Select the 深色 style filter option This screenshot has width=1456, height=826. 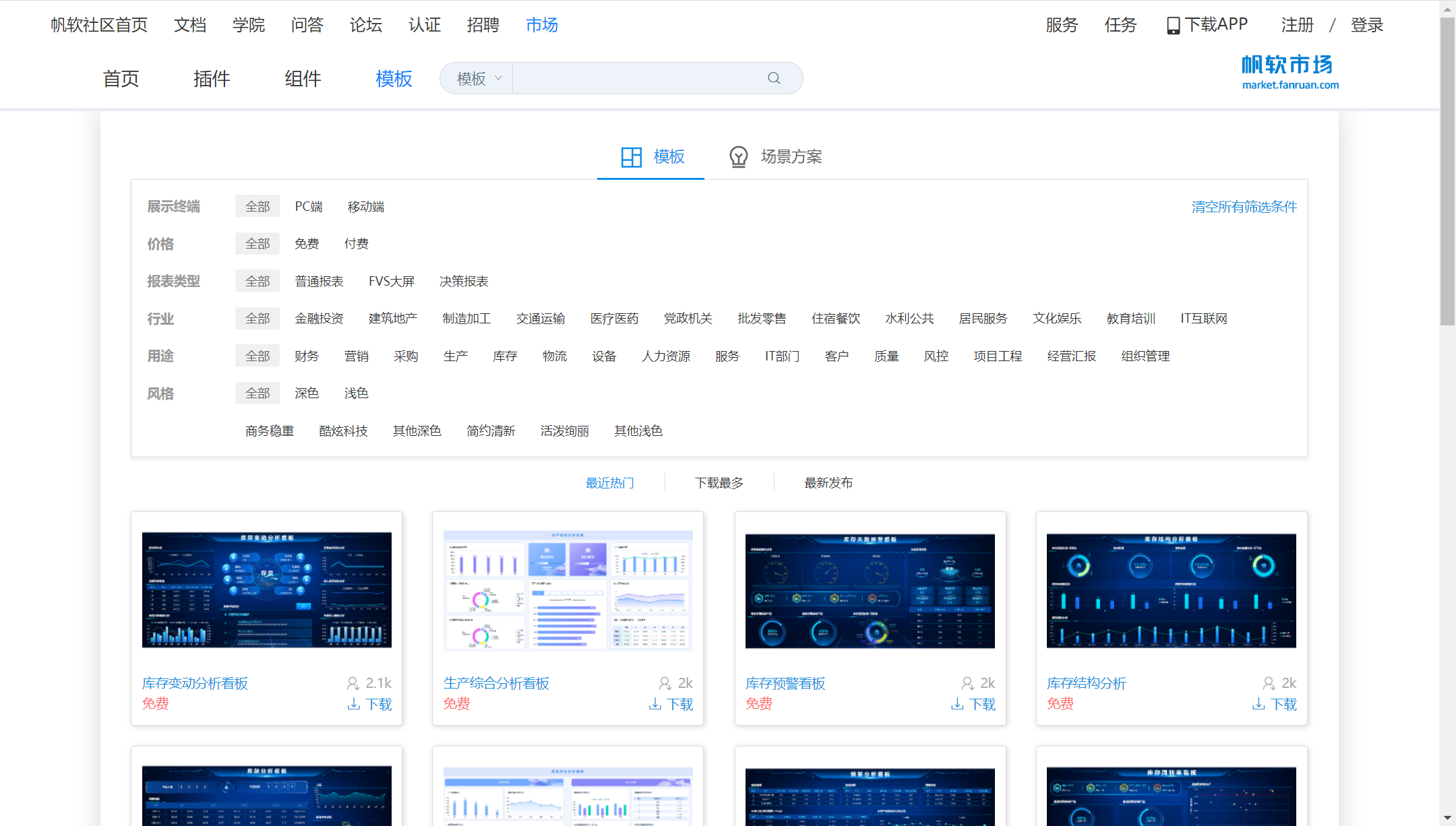click(307, 393)
